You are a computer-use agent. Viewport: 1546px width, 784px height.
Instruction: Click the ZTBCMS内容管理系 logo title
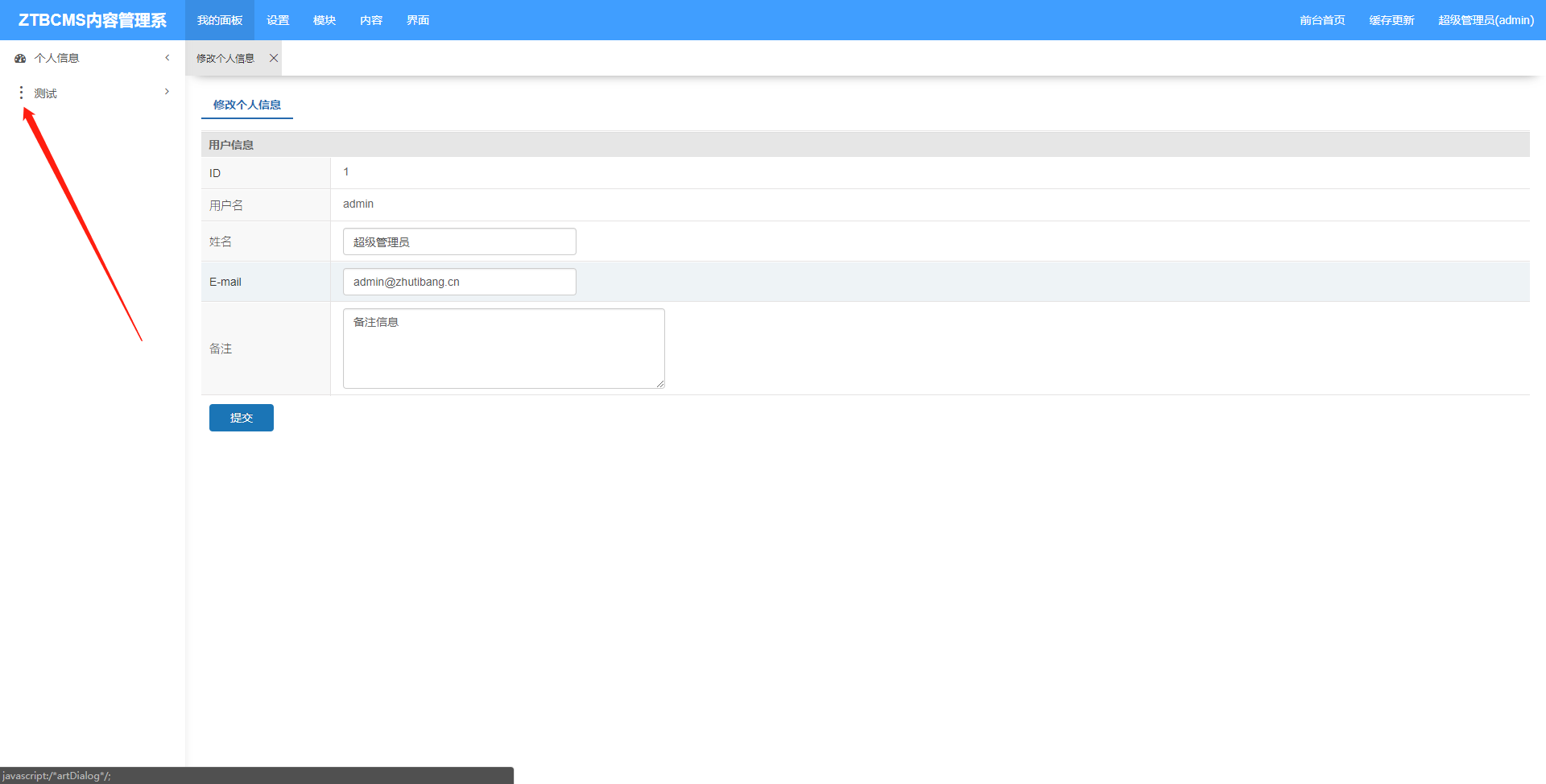[93, 20]
